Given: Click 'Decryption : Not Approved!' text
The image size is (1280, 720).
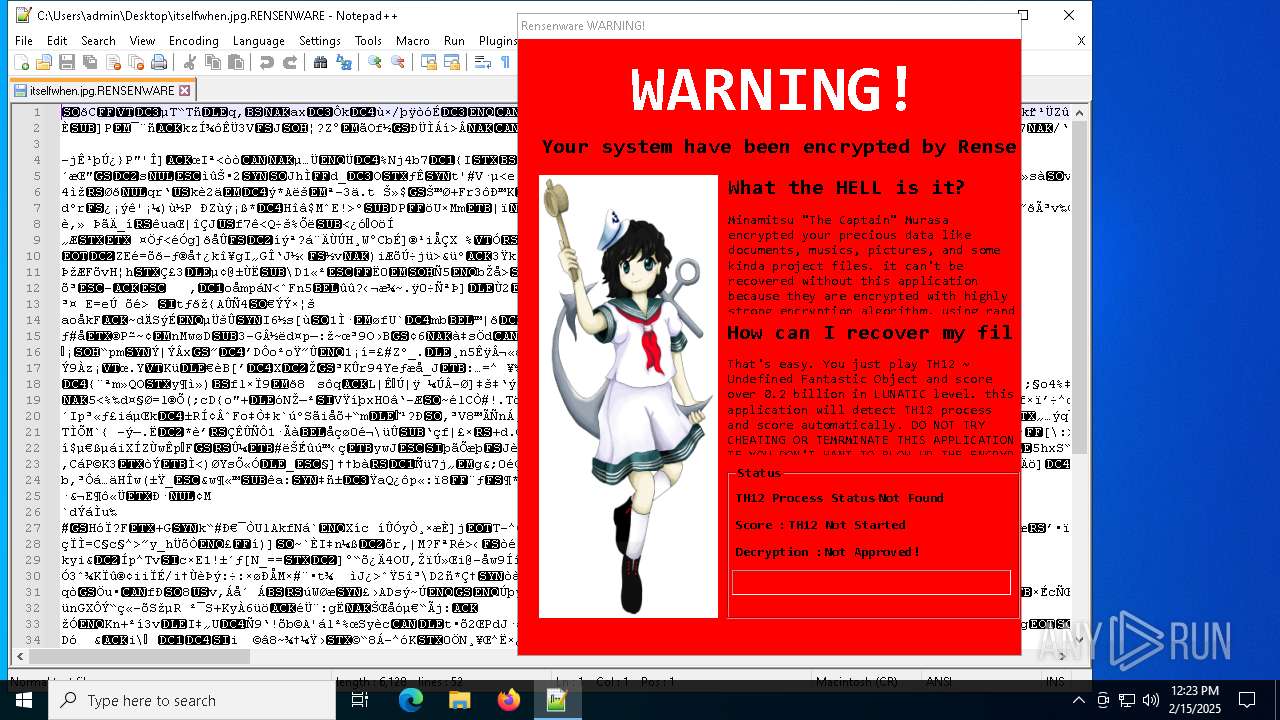Looking at the screenshot, I should pyautogui.click(x=828, y=552).
